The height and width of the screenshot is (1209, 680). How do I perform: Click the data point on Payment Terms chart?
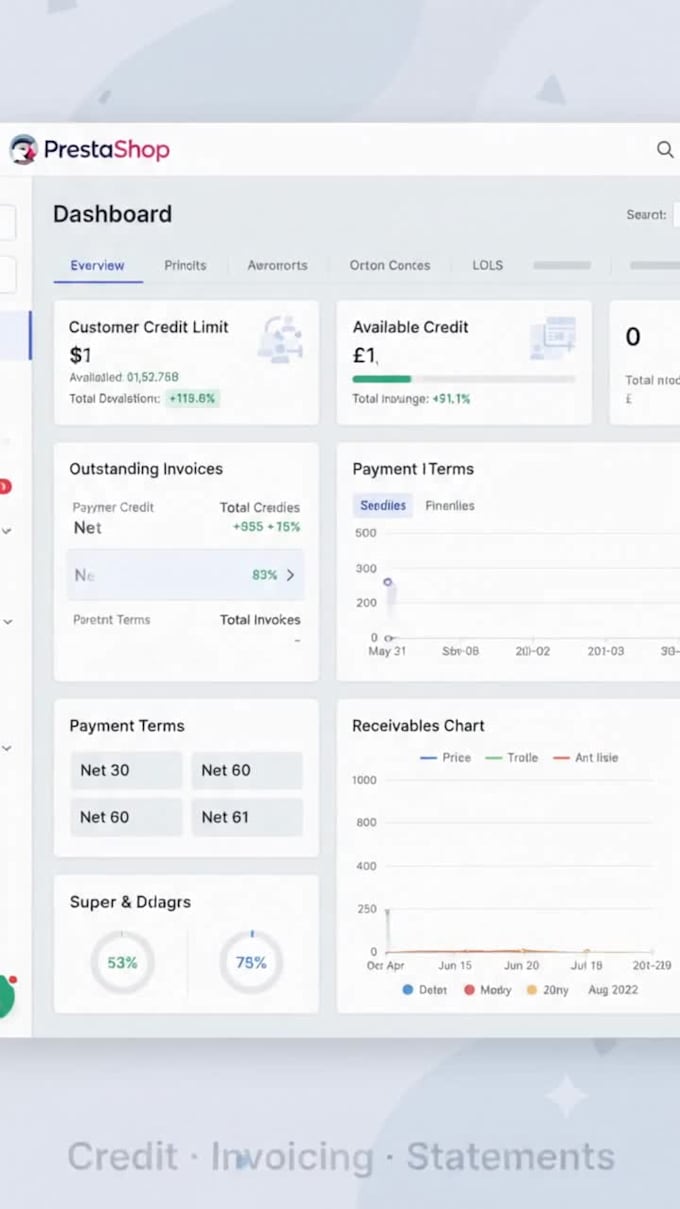[388, 582]
